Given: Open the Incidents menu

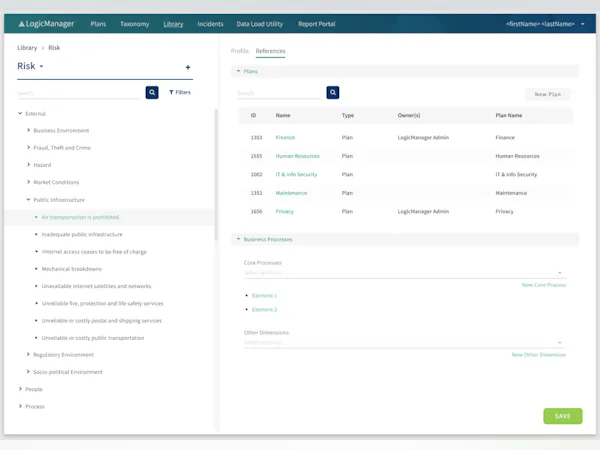Looking at the screenshot, I should click(210, 24).
